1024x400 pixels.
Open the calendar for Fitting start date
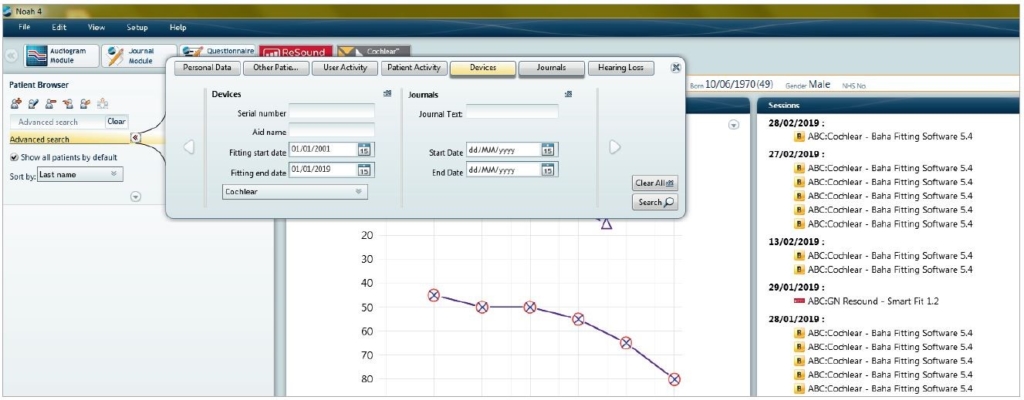tap(364, 149)
